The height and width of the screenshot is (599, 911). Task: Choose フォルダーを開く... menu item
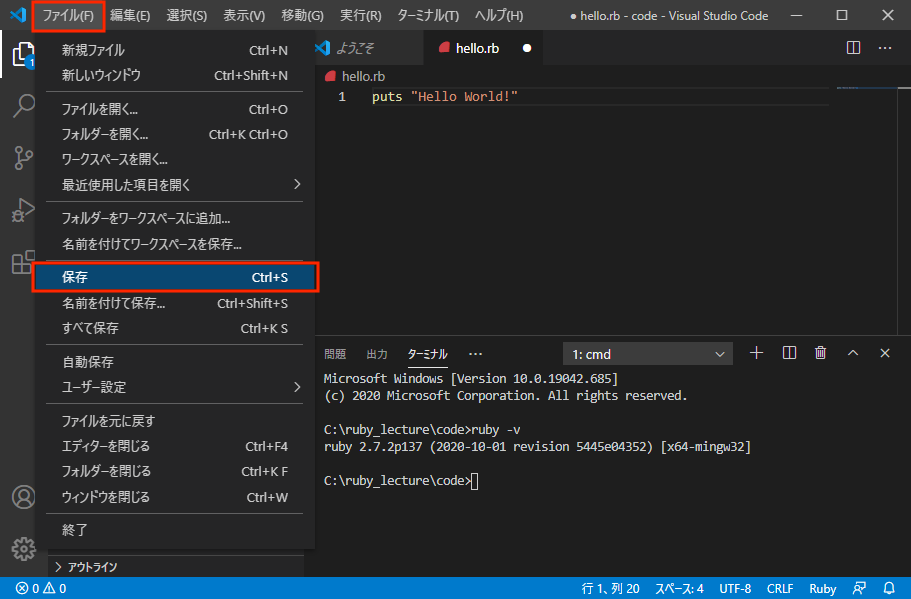pos(174,134)
